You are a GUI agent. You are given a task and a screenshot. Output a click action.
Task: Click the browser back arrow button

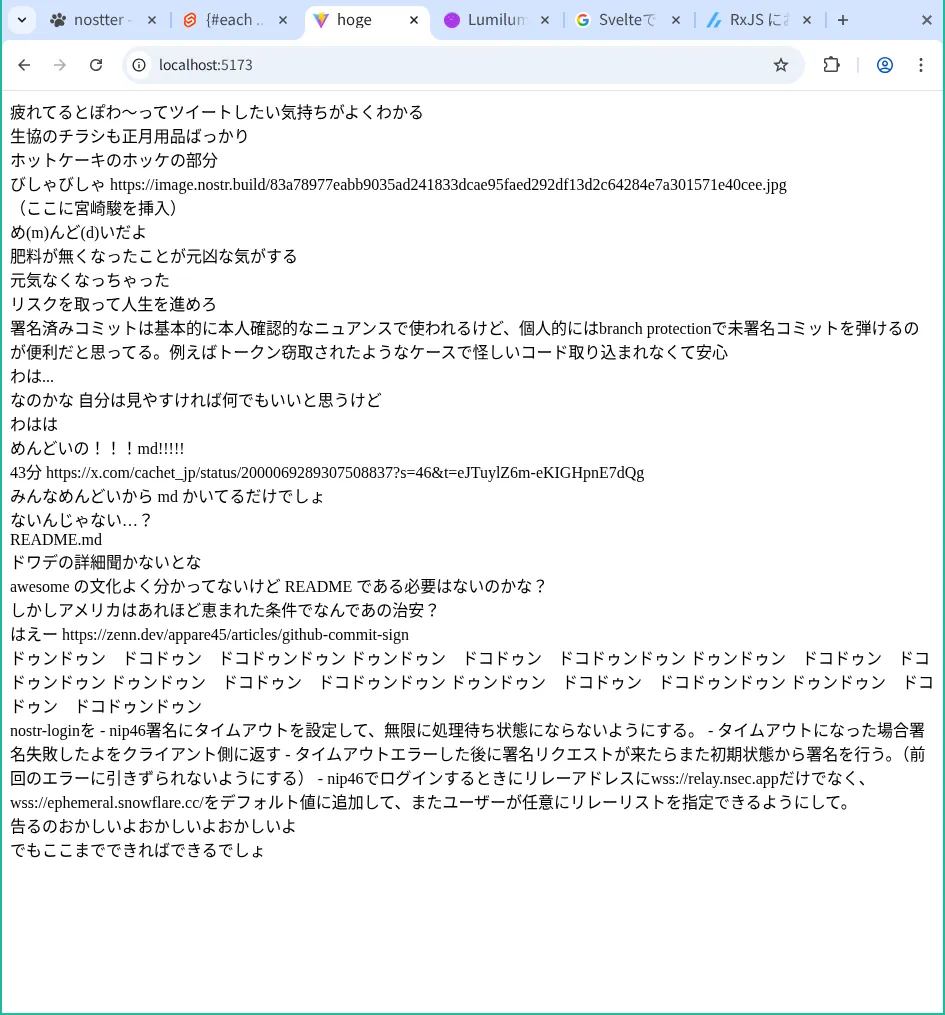tap(24, 65)
